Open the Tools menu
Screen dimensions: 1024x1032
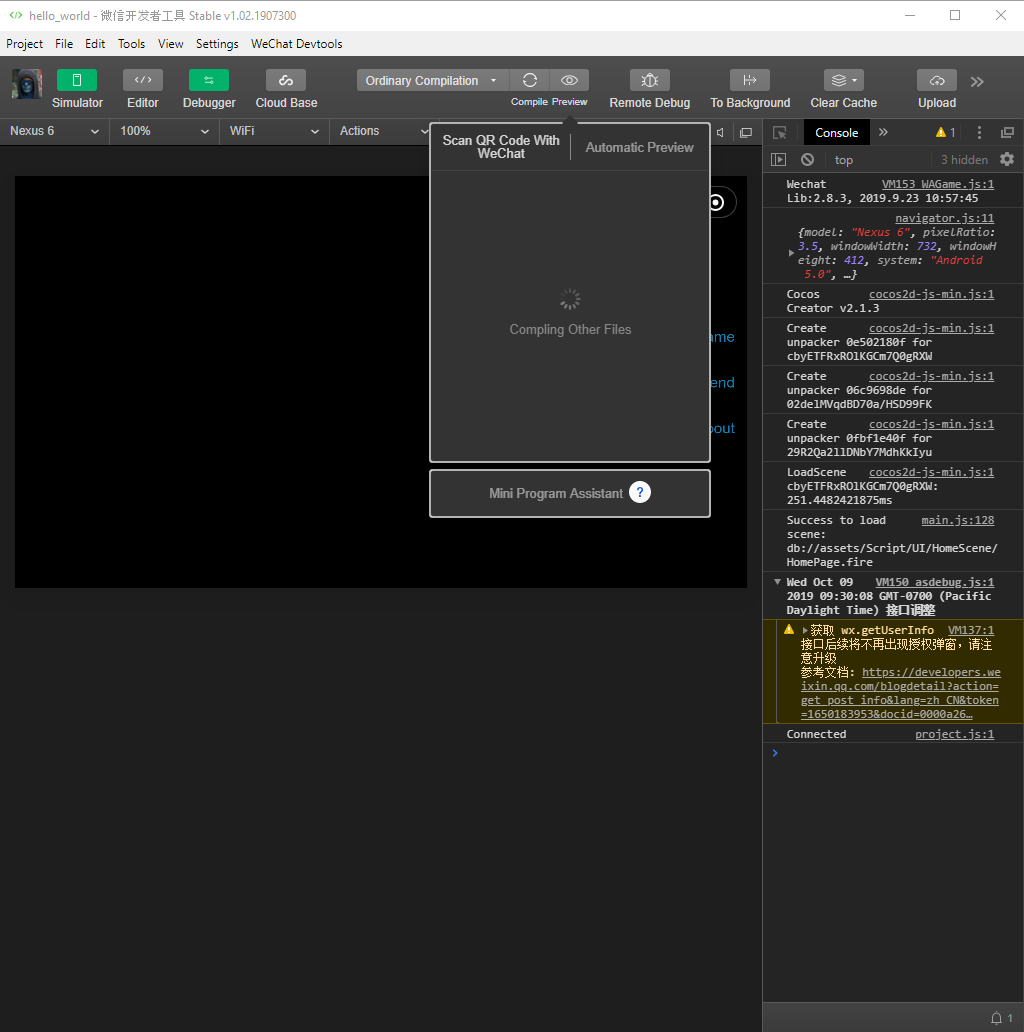131,43
